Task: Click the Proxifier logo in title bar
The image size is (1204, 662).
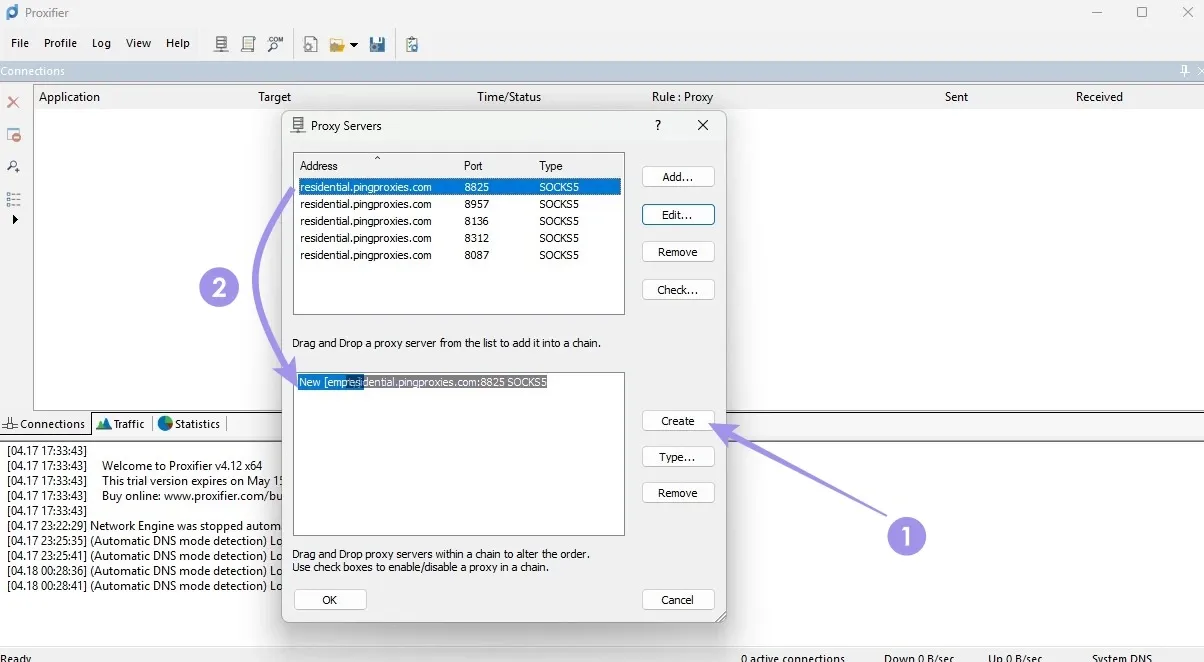Action: pyautogui.click(x=12, y=12)
